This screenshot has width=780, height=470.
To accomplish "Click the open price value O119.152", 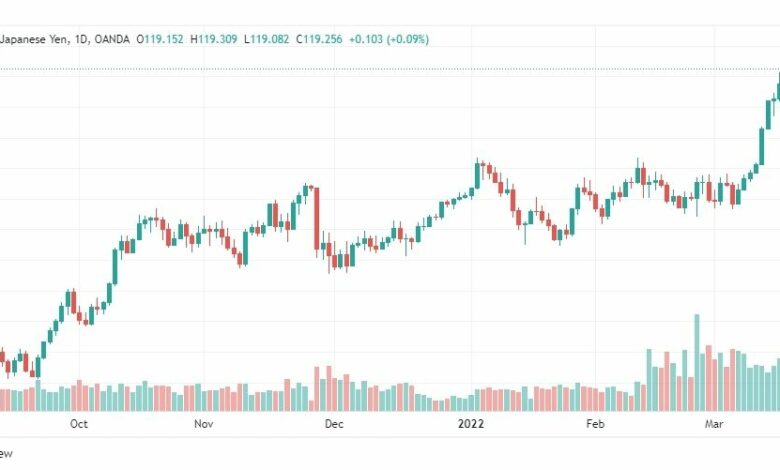I will (x=160, y=39).
